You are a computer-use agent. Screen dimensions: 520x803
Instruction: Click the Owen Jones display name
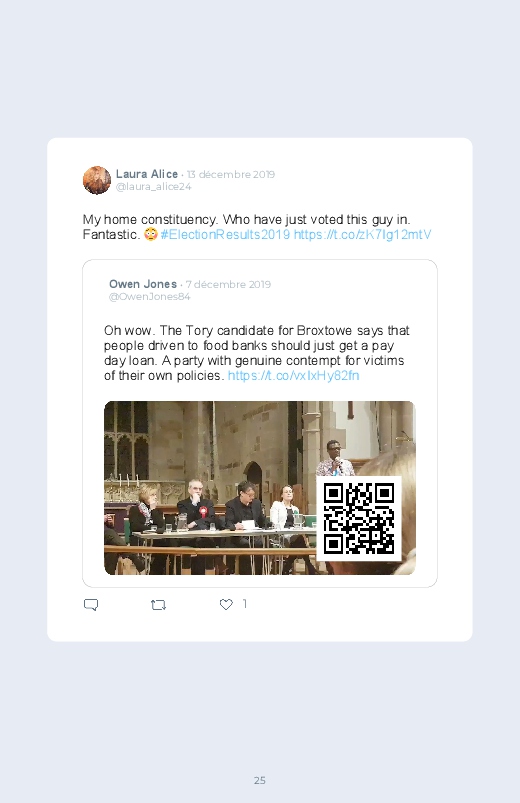(x=143, y=284)
